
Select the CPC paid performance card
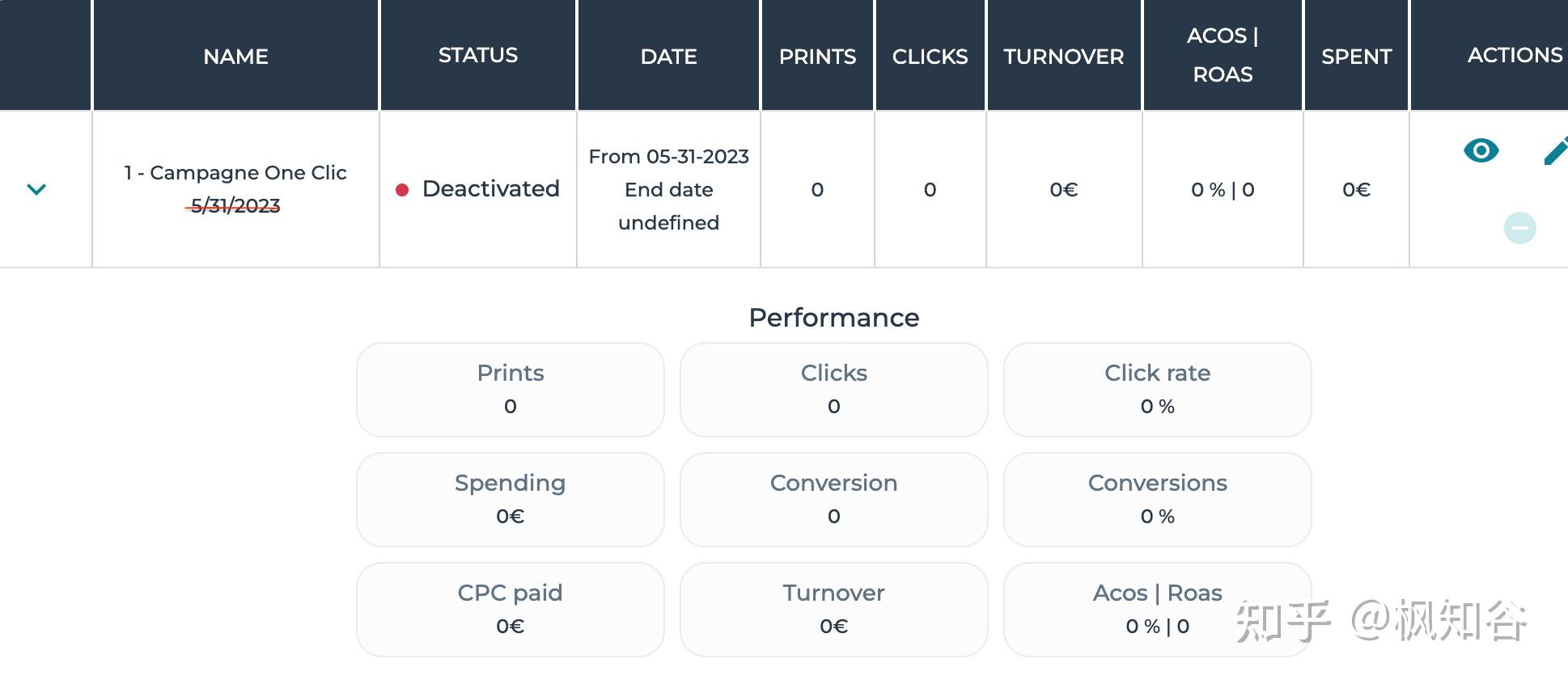click(510, 609)
